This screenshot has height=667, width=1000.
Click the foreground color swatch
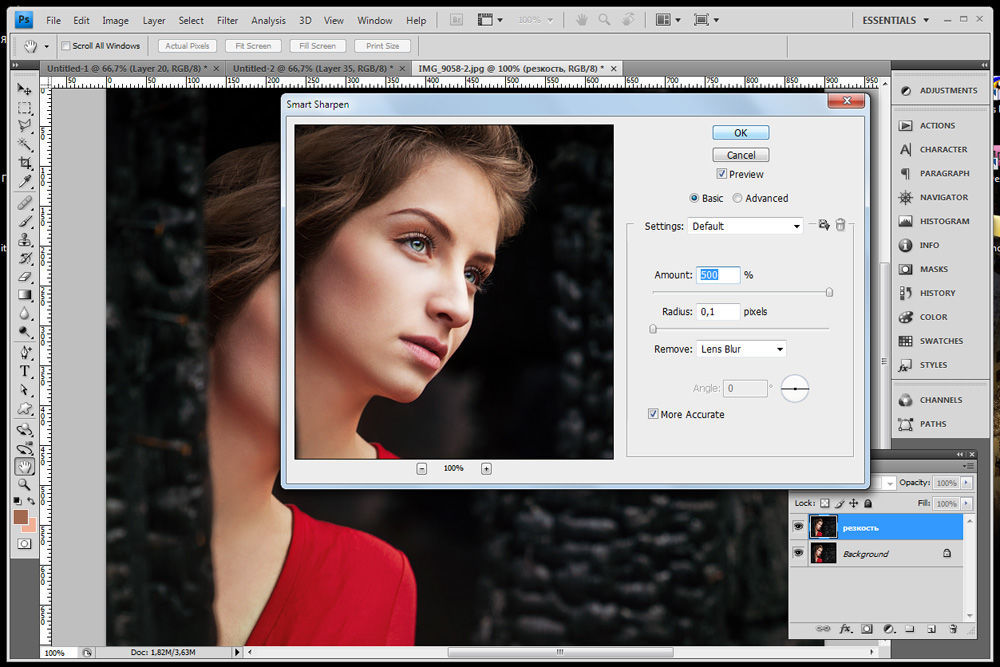[20, 517]
